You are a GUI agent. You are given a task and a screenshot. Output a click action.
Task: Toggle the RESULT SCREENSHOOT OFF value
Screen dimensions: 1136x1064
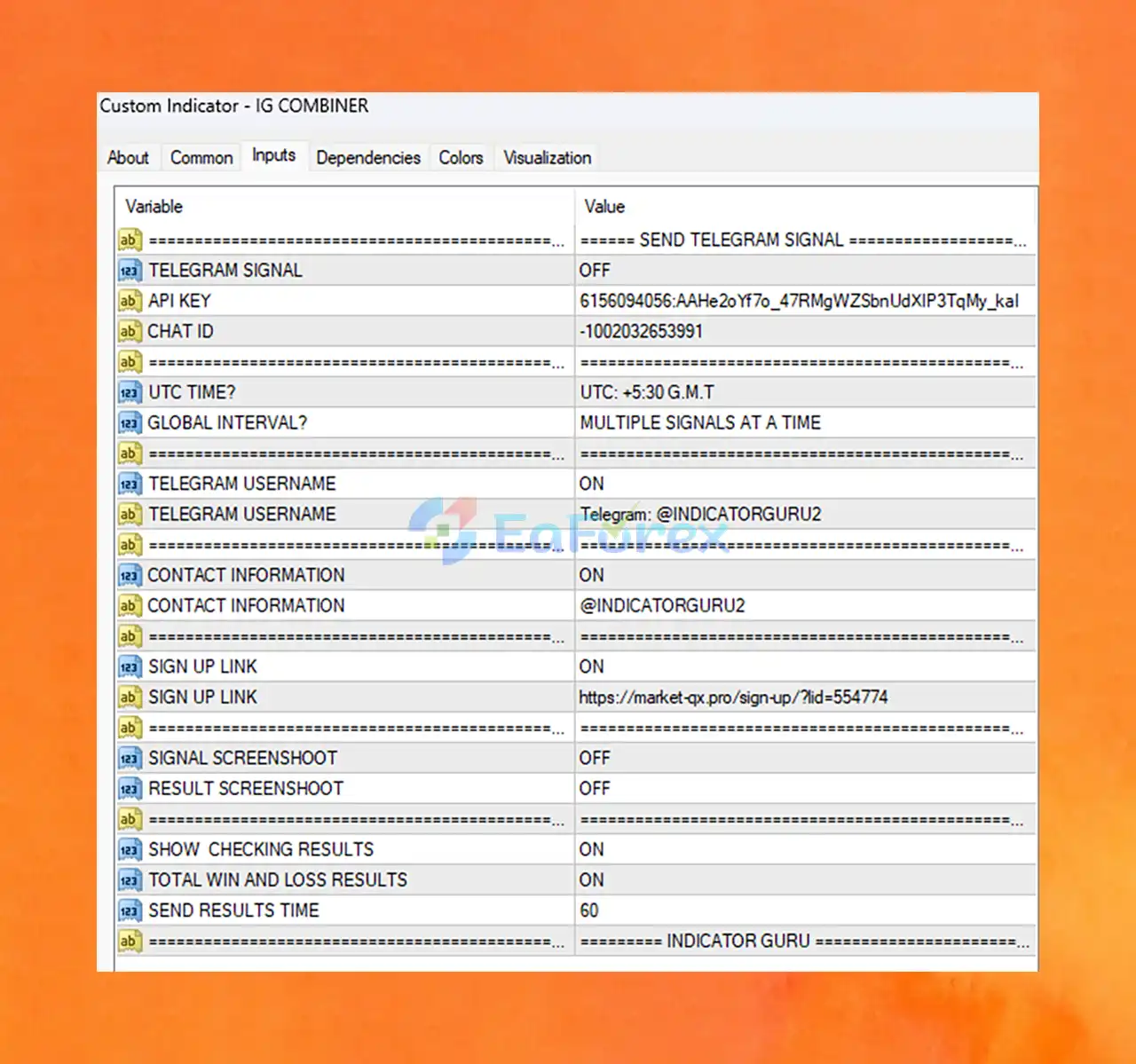click(x=805, y=788)
